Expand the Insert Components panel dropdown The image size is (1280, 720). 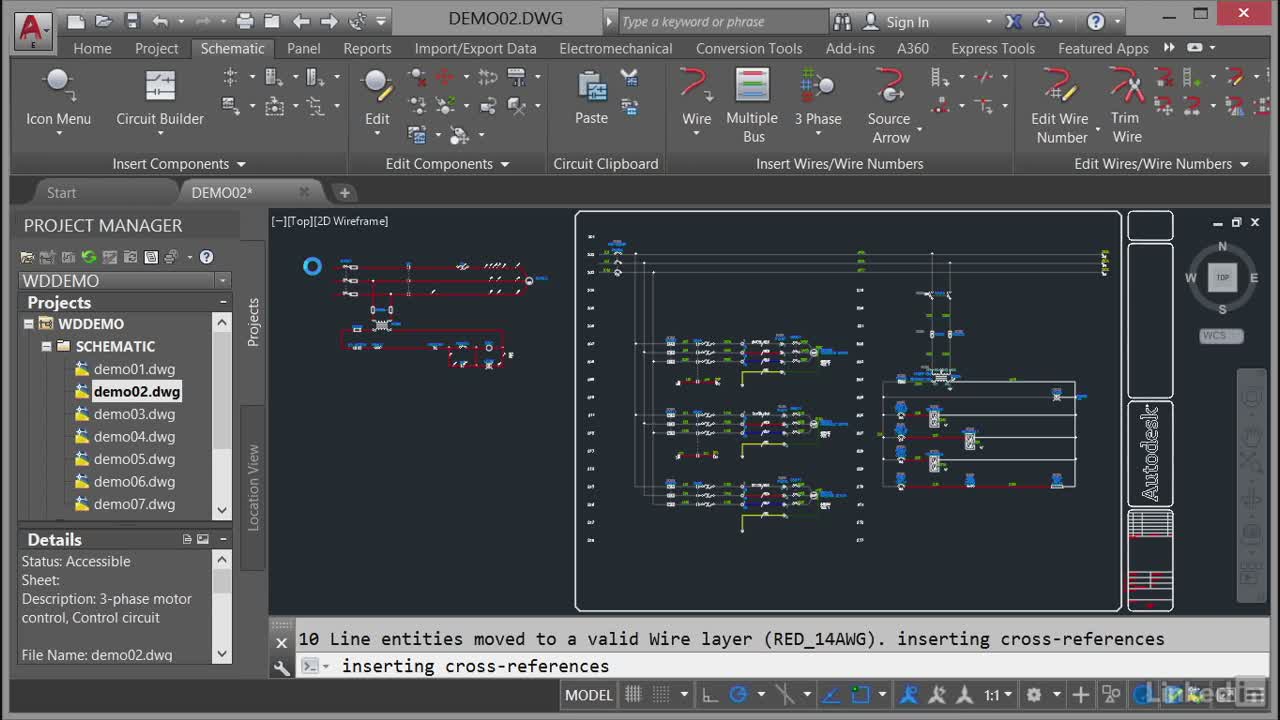[x=241, y=164]
